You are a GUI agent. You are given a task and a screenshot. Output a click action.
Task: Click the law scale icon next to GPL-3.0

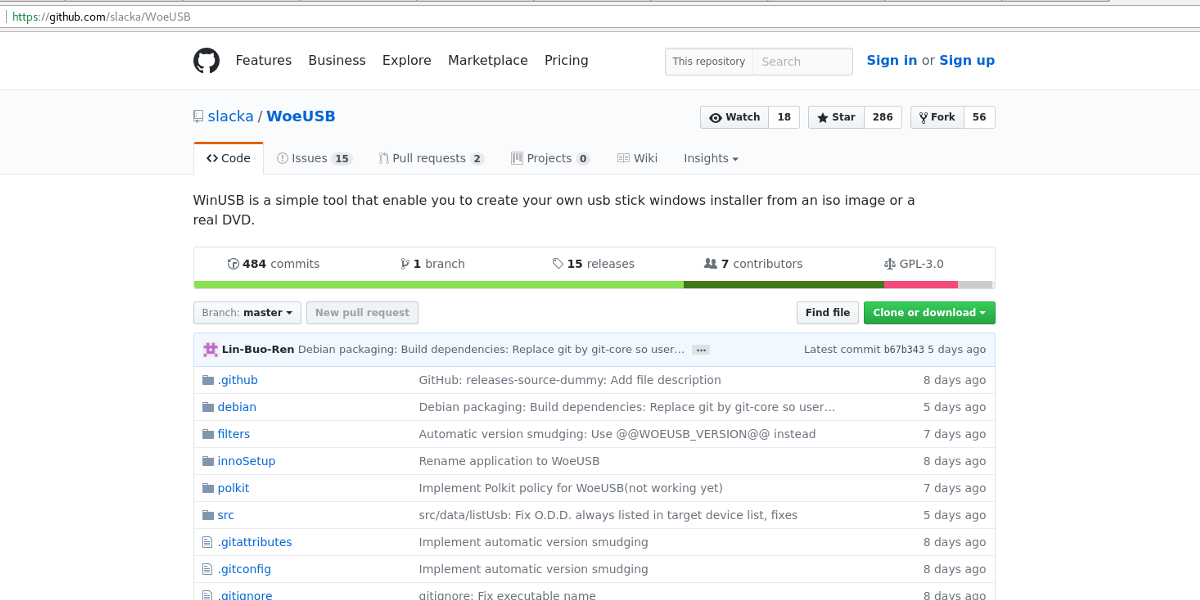(x=890, y=264)
